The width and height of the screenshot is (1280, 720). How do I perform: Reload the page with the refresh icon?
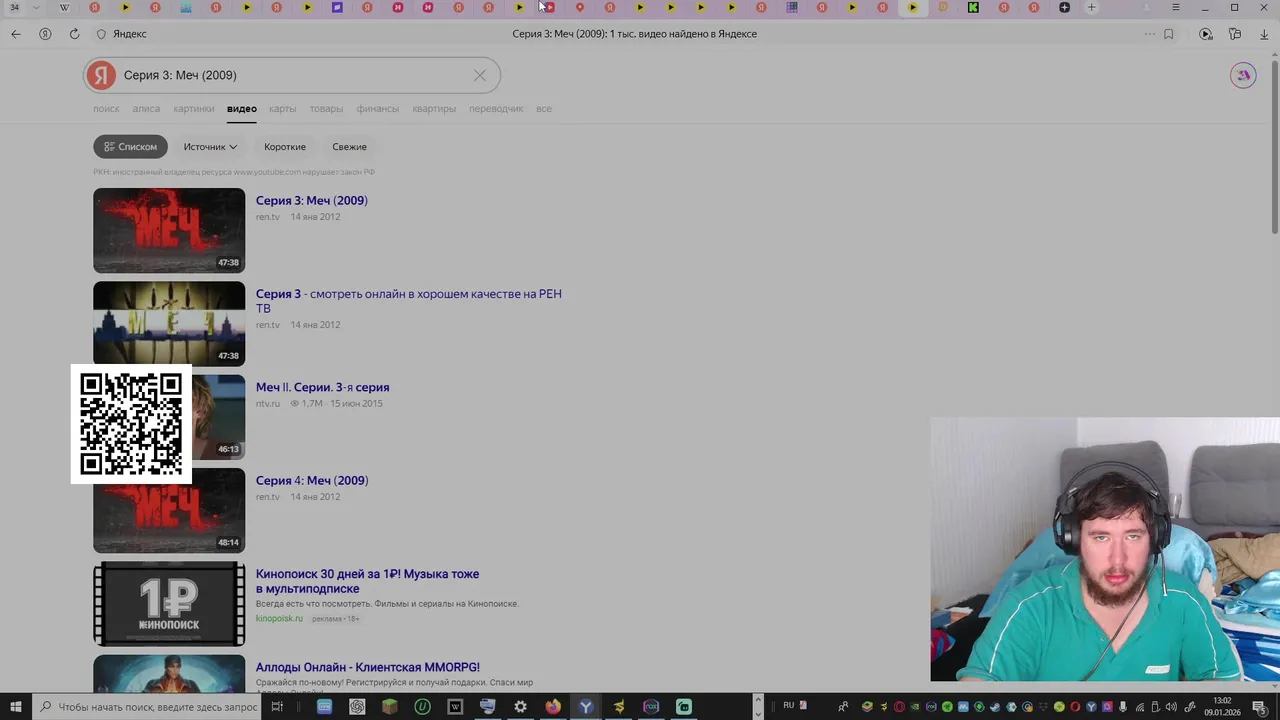74,34
